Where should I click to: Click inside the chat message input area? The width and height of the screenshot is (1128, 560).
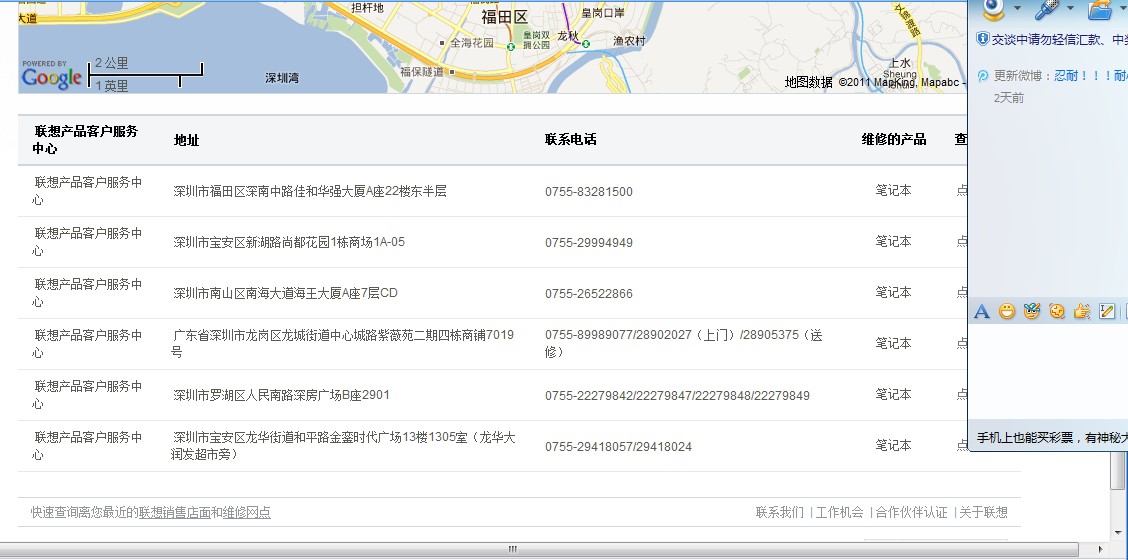point(1048,371)
